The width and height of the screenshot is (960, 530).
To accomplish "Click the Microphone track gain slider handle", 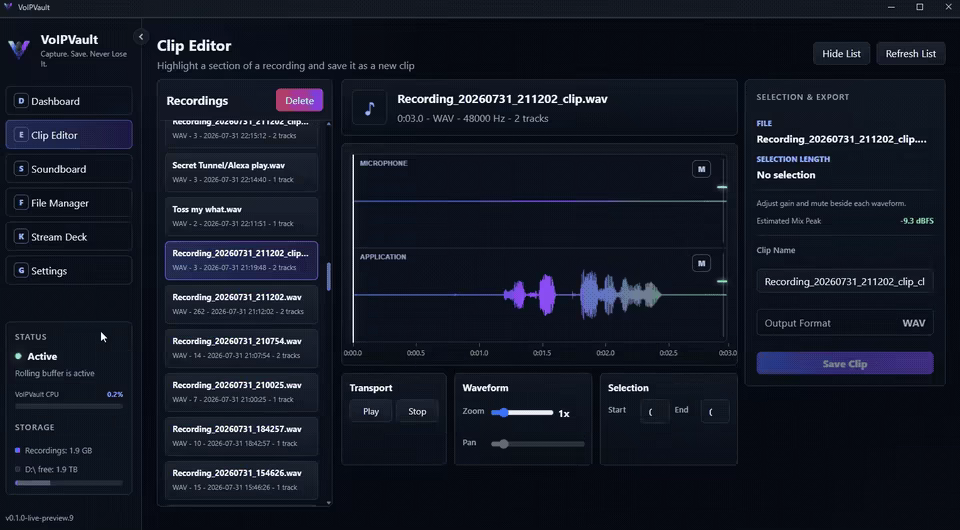I will point(722,187).
